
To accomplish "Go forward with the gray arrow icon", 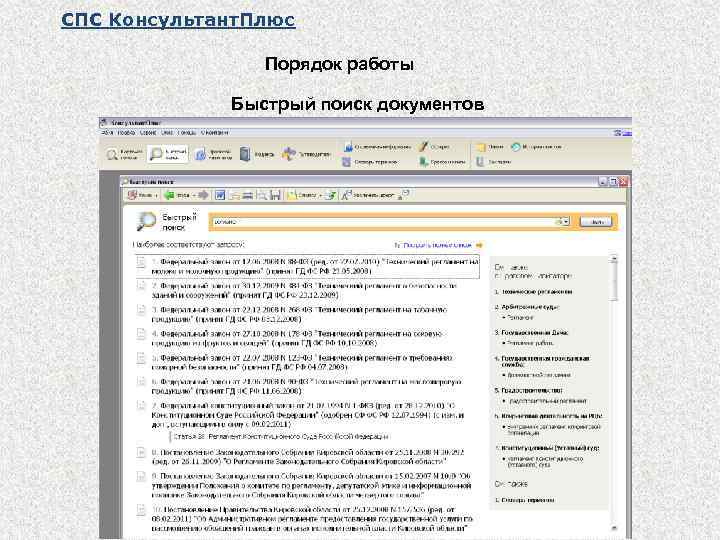I will [203, 195].
